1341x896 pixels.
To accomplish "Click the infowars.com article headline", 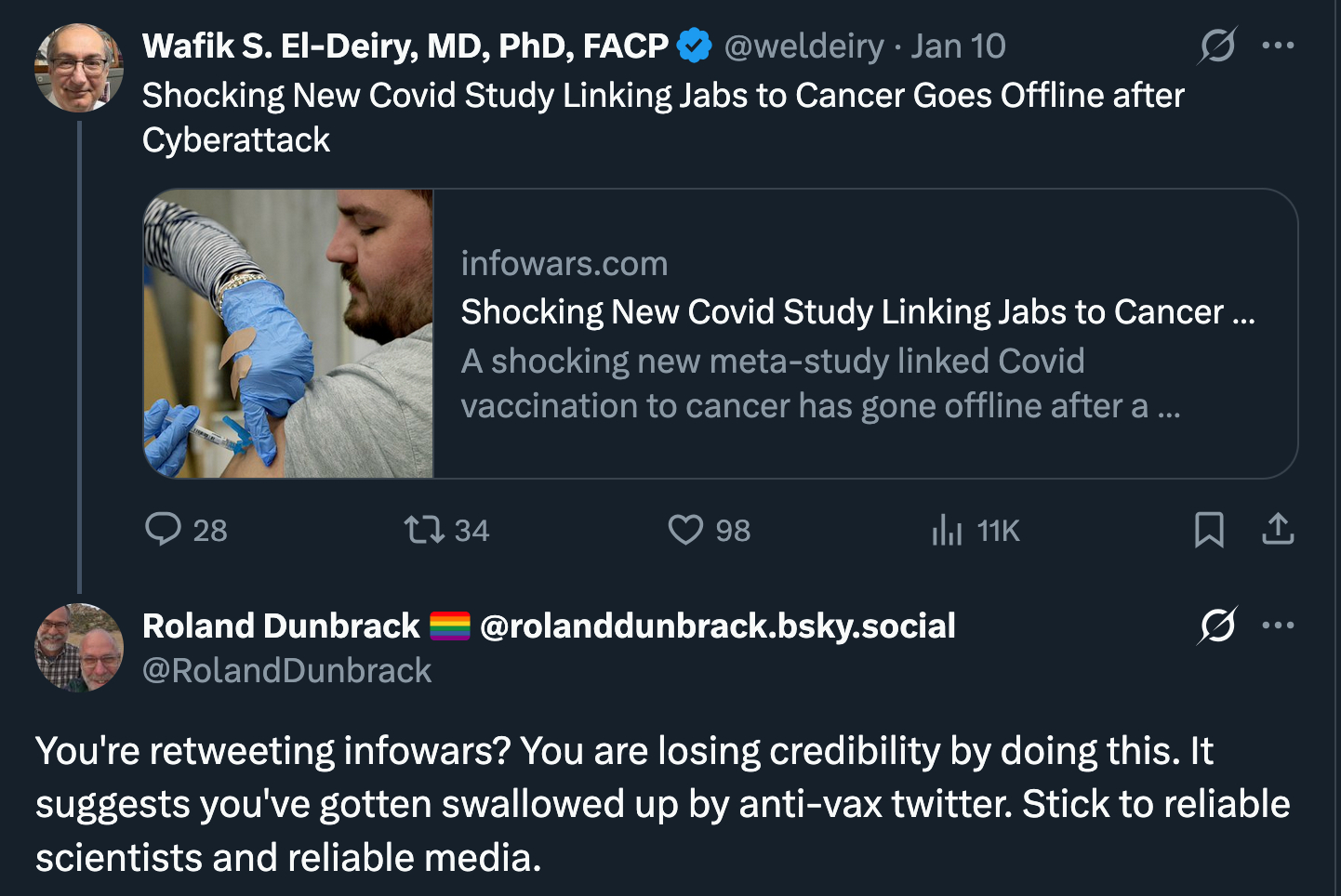I will point(857,312).
